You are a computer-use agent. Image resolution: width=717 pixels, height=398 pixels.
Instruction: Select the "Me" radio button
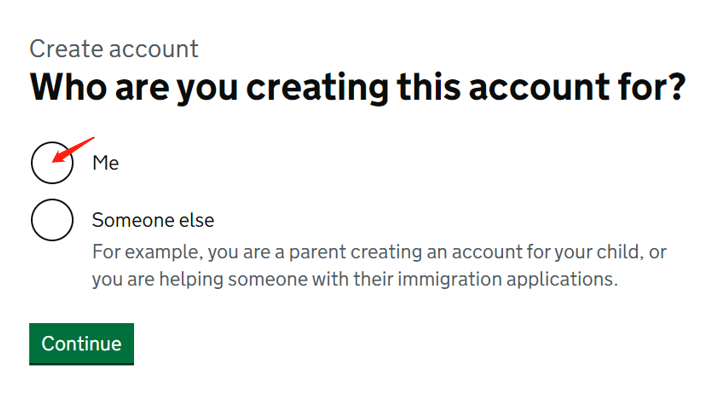coord(52,163)
